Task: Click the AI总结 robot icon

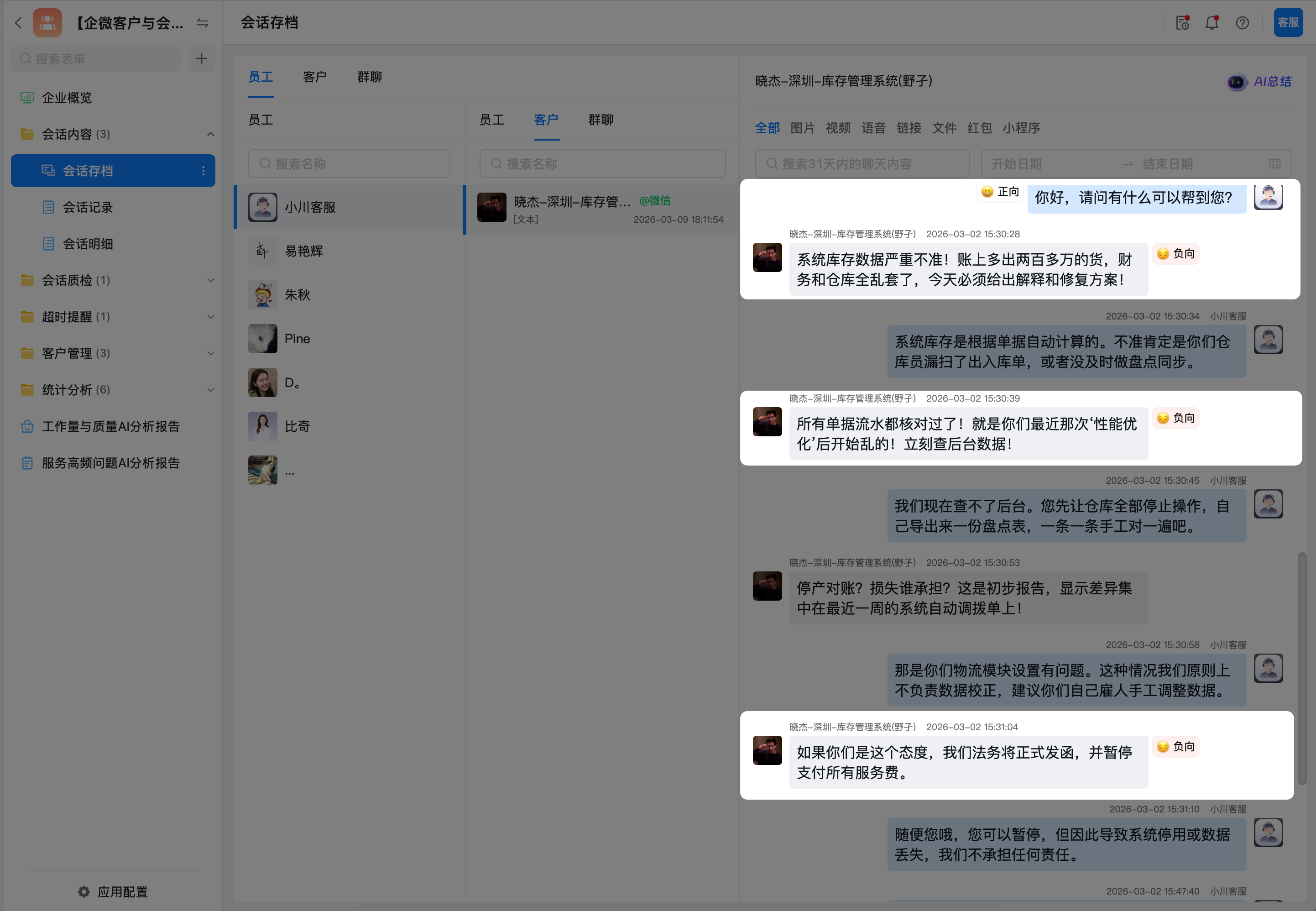Action: (x=1236, y=82)
